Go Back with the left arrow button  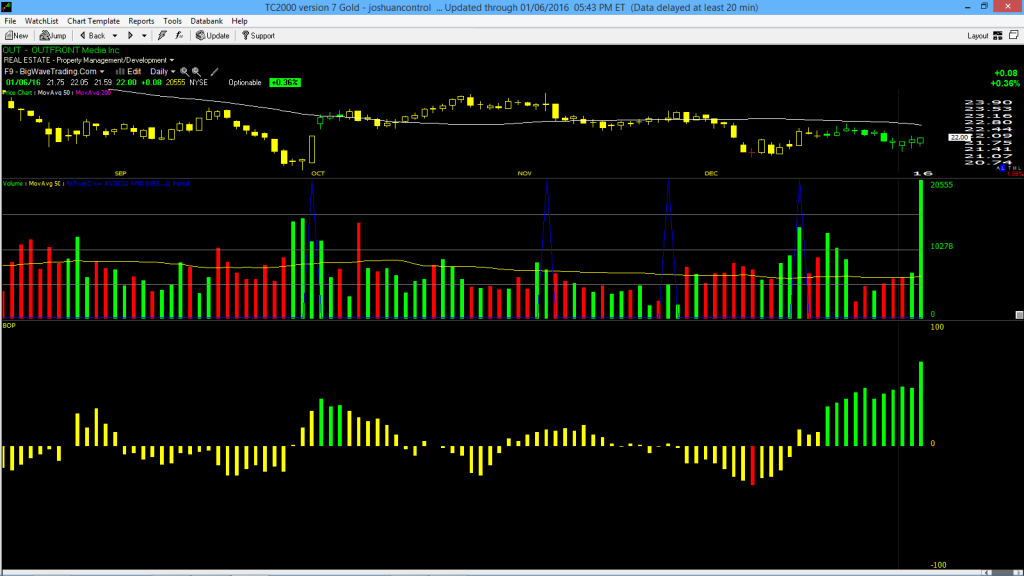click(x=92, y=35)
